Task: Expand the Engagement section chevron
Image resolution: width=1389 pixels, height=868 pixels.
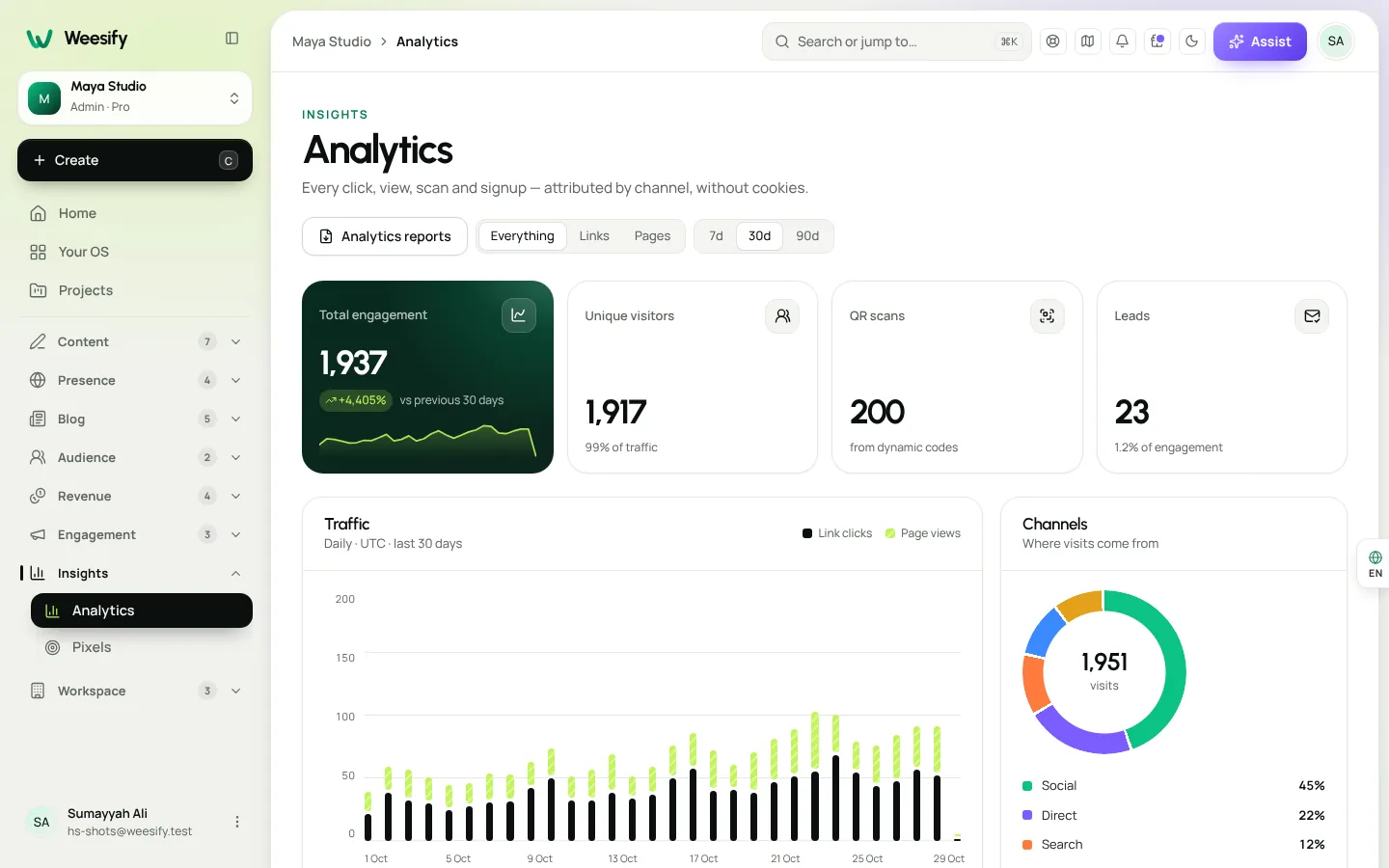Action: pyautogui.click(x=235, y=534)
